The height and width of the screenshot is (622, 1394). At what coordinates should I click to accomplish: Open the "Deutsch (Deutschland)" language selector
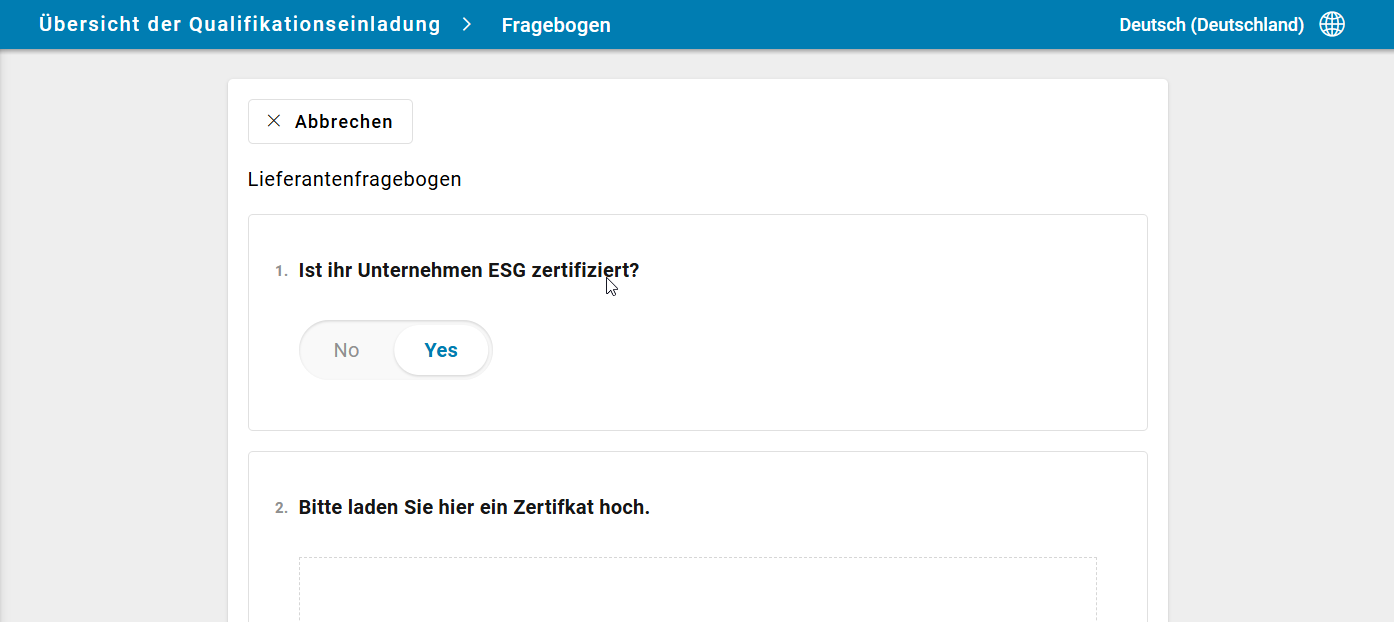pos(1211,25)
